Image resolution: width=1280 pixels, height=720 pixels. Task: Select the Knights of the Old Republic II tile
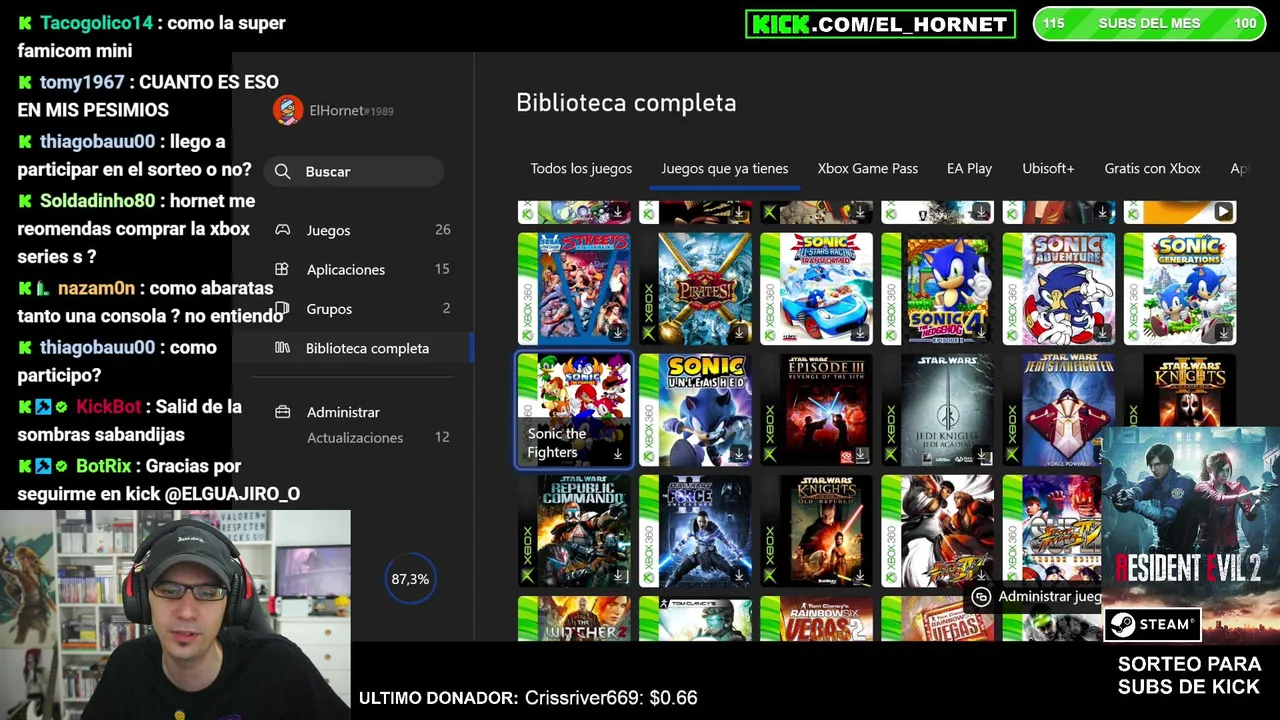tap(1180, 391)
